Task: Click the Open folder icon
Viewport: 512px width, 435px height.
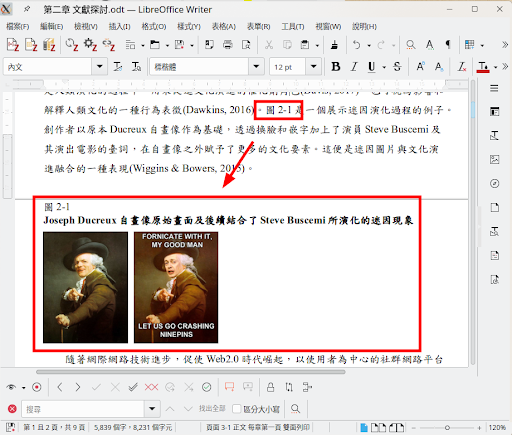Action: (x=155, y=45)
